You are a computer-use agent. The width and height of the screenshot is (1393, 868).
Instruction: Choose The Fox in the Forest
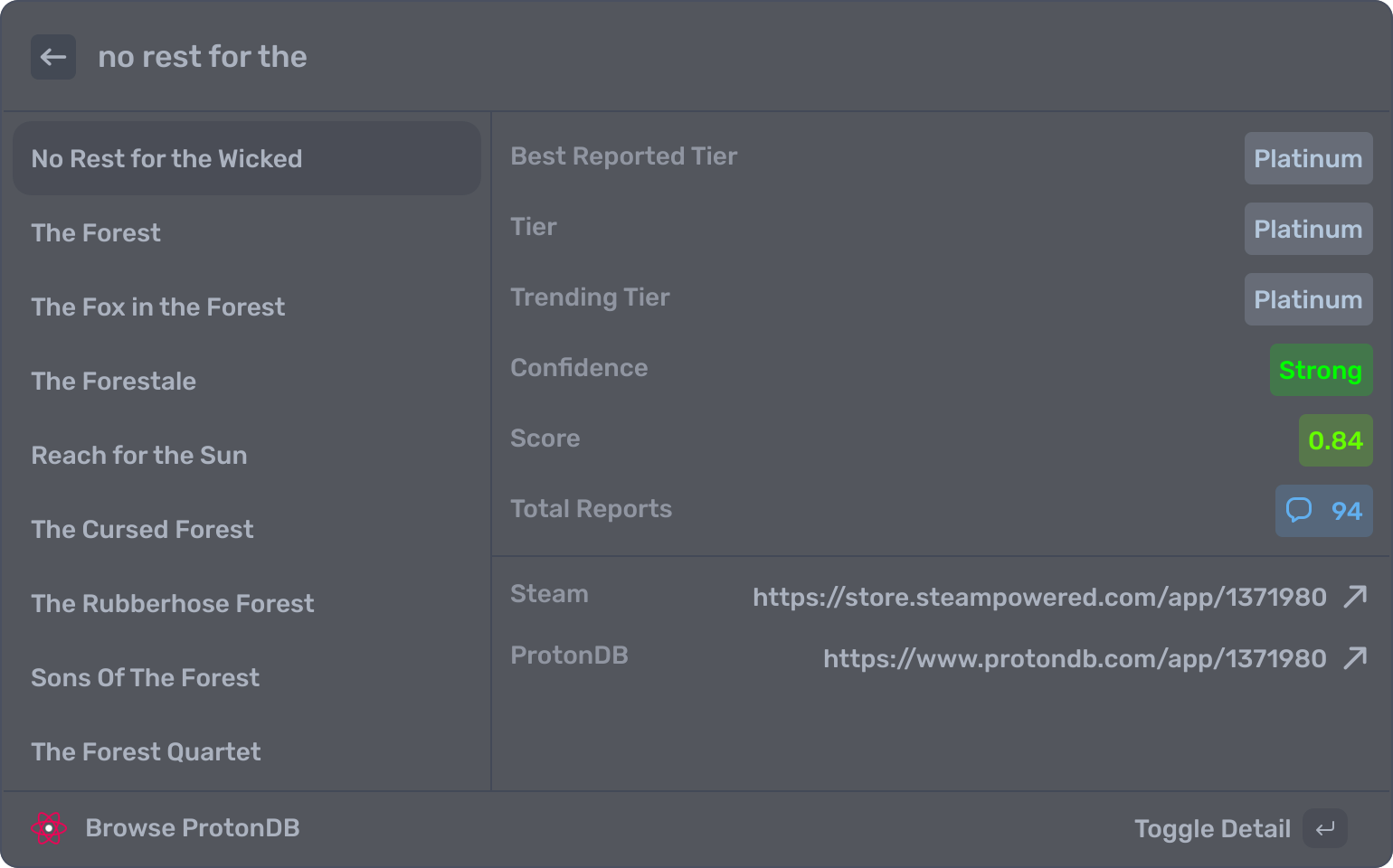[x=158, y=307]
